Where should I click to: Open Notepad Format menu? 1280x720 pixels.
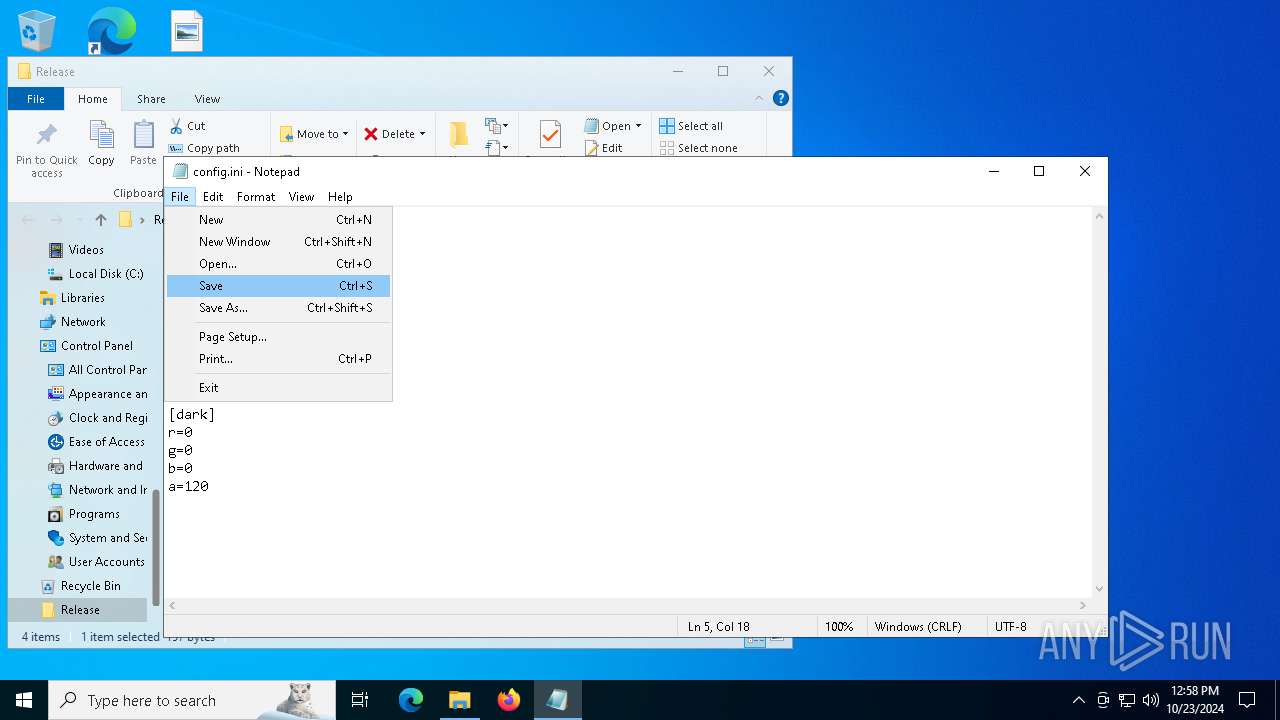point(256,197)
